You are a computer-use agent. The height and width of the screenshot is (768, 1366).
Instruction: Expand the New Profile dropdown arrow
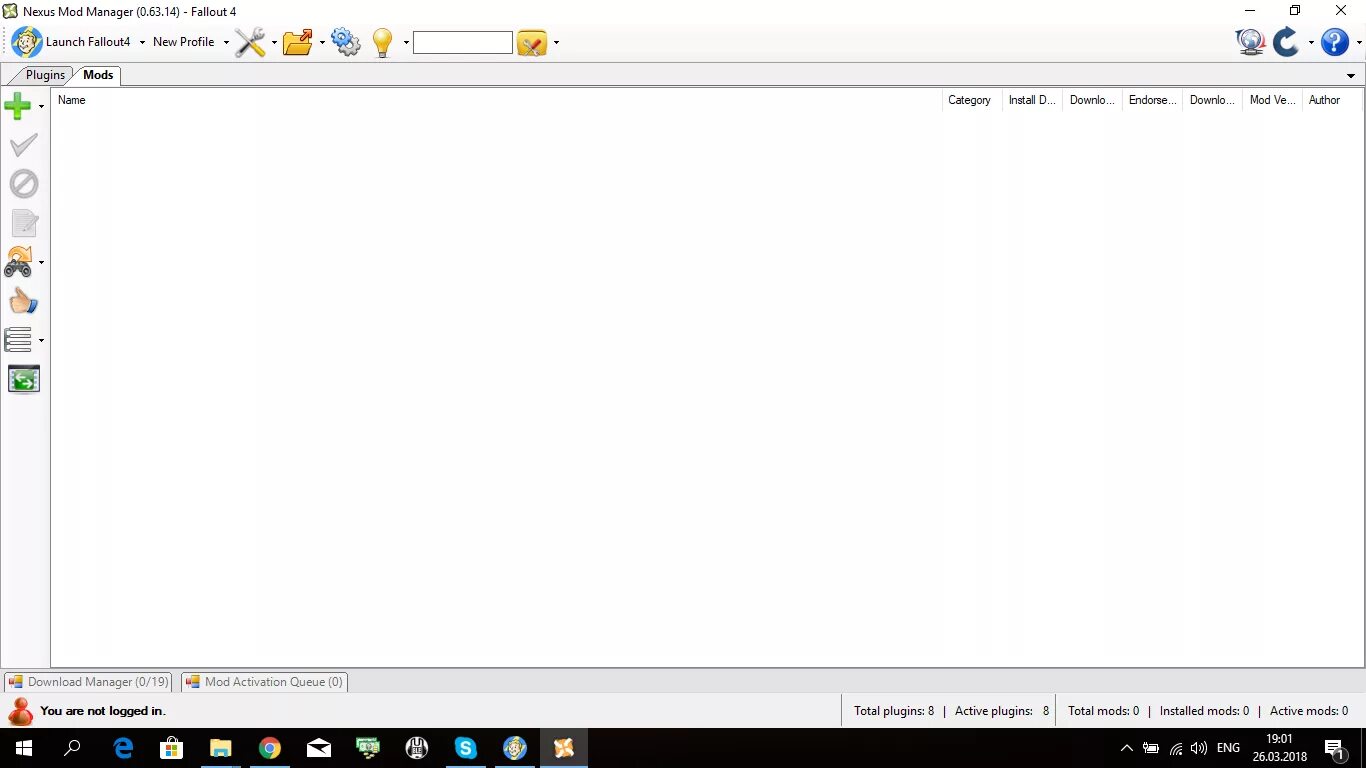click(226, 43)
